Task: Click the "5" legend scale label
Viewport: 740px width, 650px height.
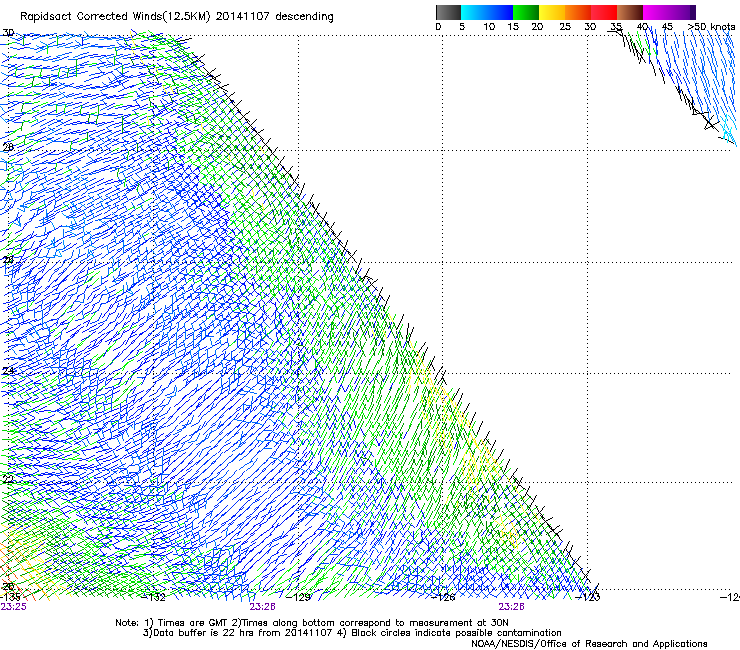Action: [462, 27]
